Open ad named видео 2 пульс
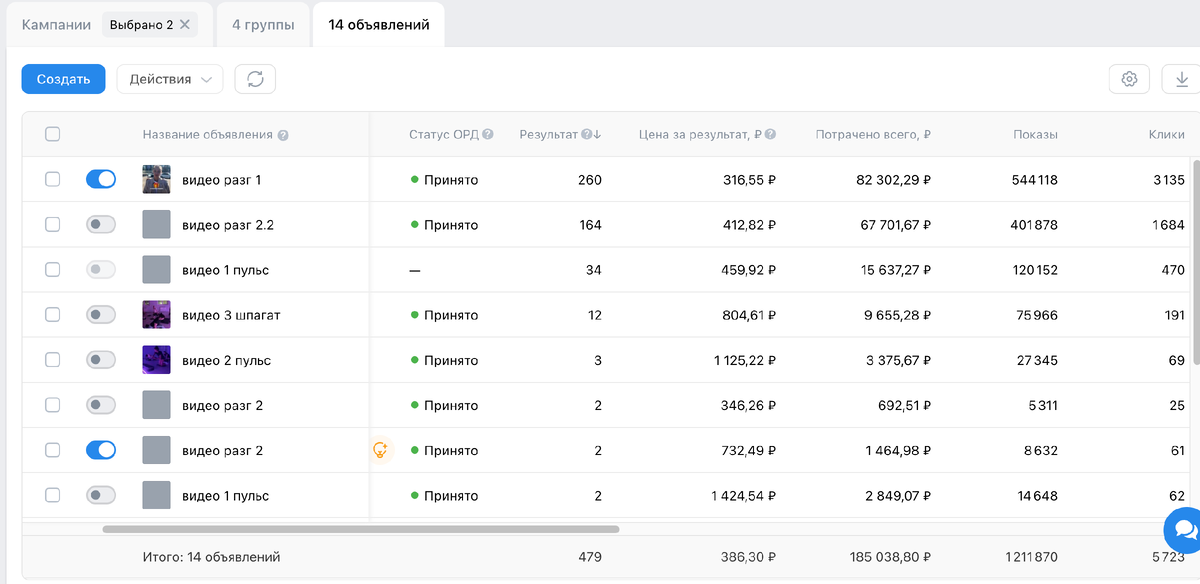The width and height of the screenshot is (1200, 584). coord(226,360)
